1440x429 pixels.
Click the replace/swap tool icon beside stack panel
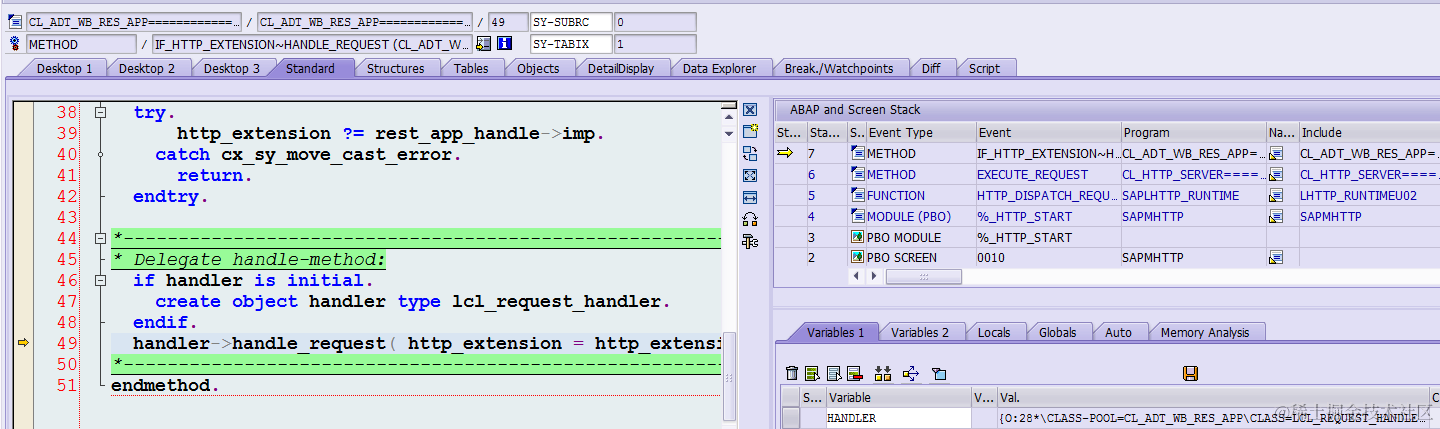pos(750,153)
